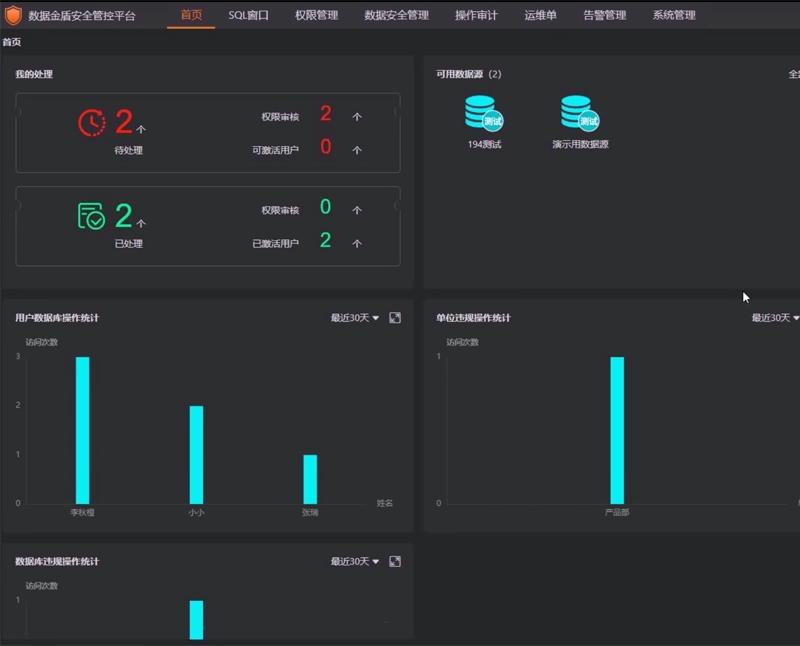Expand 最近30天 dropdown in 数据库违规操作统计
Viewport: 800px width, 646px height.
pos(355,562)
